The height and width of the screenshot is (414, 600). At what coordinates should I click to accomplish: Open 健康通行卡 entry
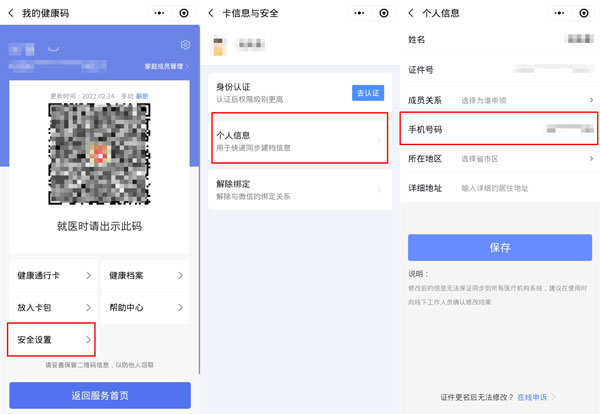tap(54, 275)
